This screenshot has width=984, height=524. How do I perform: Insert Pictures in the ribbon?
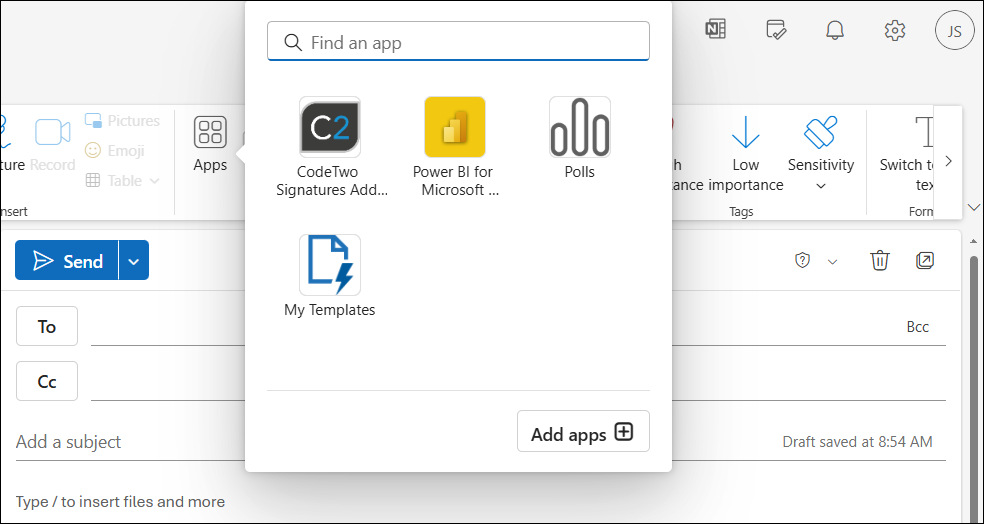tap(122, 120)
